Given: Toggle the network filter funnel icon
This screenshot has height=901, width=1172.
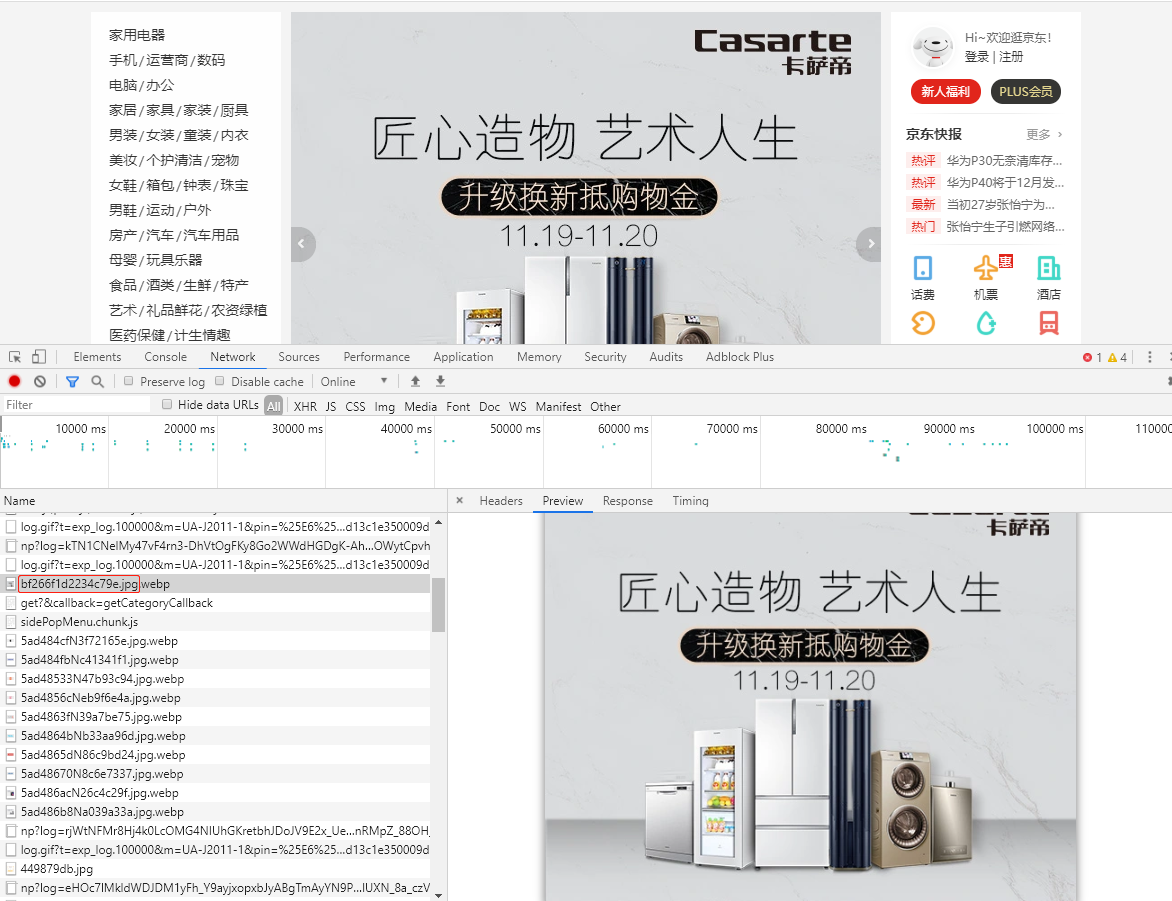Looking at the screenshot, I should click(x=72, y=381).
